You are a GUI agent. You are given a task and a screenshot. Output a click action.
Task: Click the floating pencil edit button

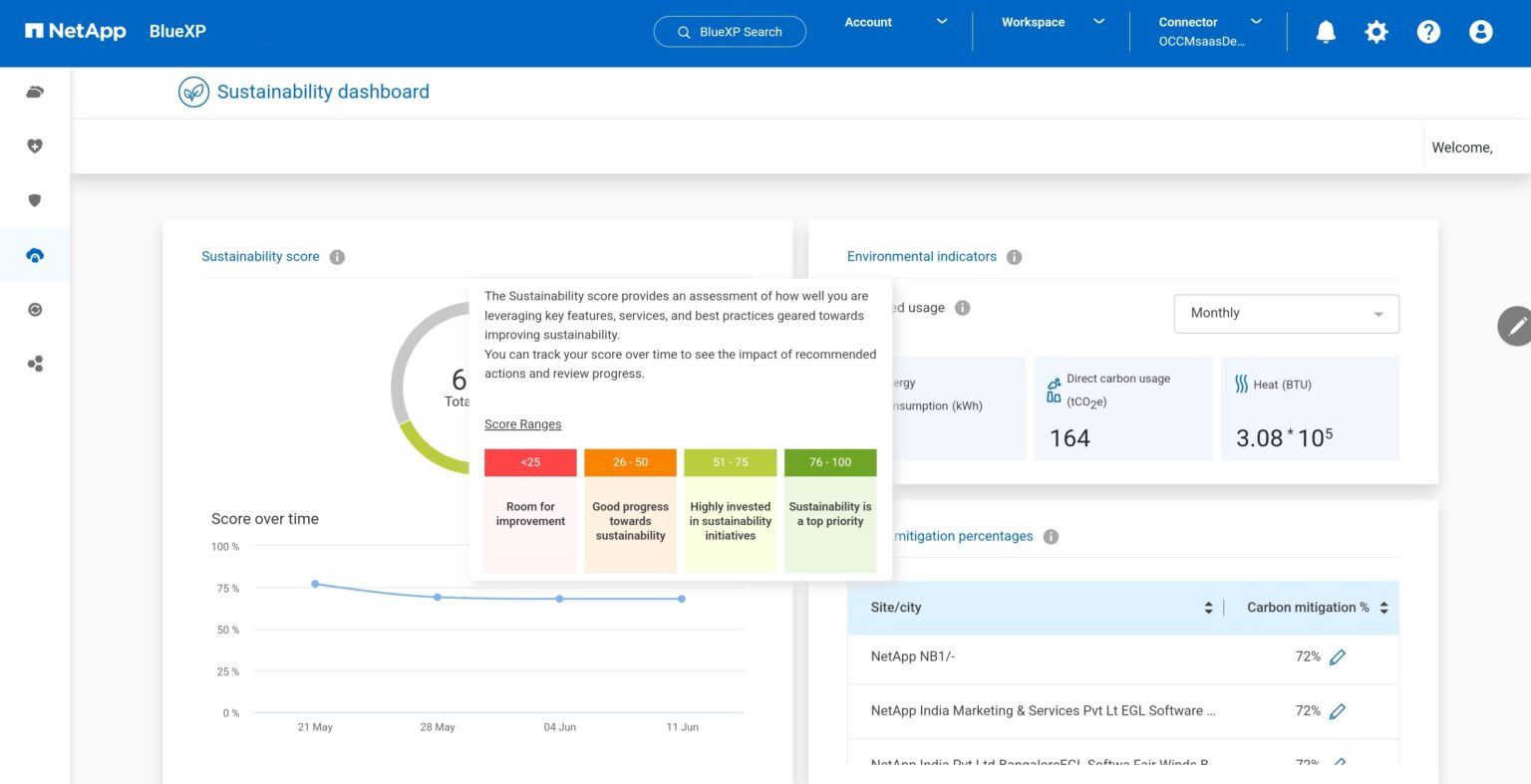tap(1516, 326)
